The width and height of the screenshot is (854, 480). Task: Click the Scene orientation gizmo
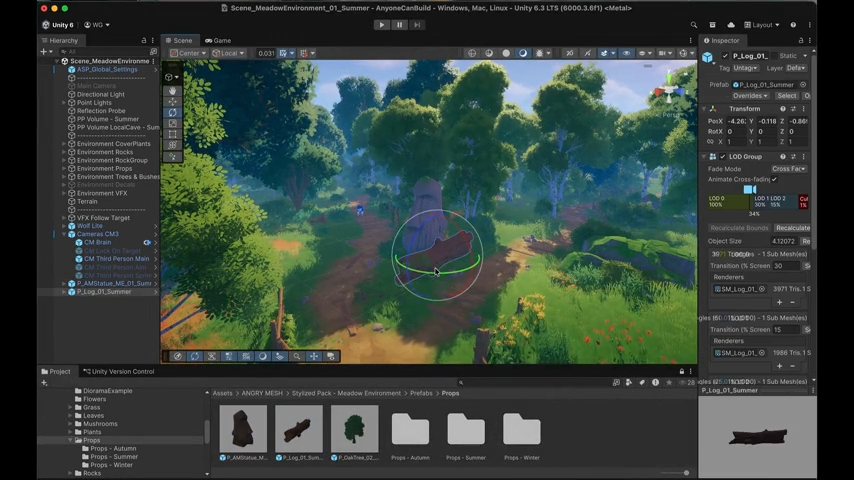(669, 92)
